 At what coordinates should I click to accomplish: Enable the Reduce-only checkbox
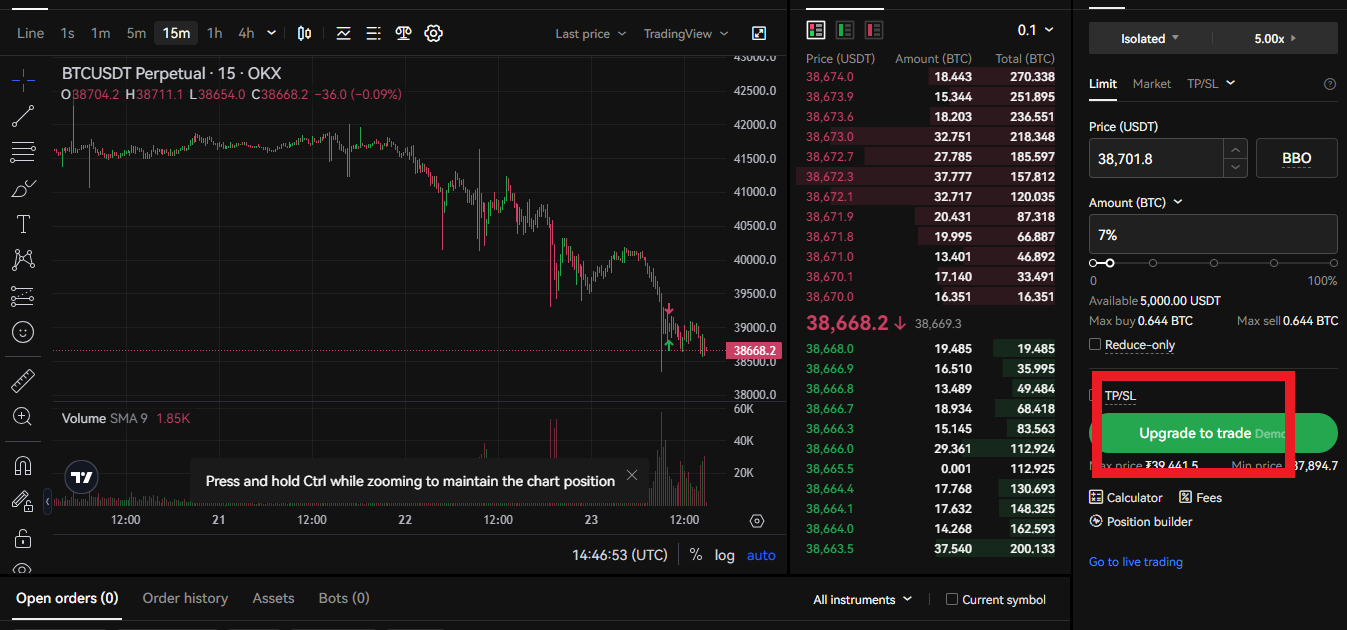pos(1095,345)
